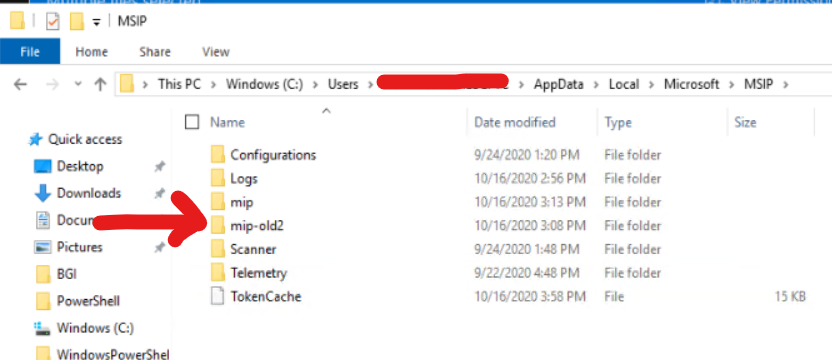Click the 'Logs' folder name
The height and width of the screenshot is (360, 832).
coord(244,179)
